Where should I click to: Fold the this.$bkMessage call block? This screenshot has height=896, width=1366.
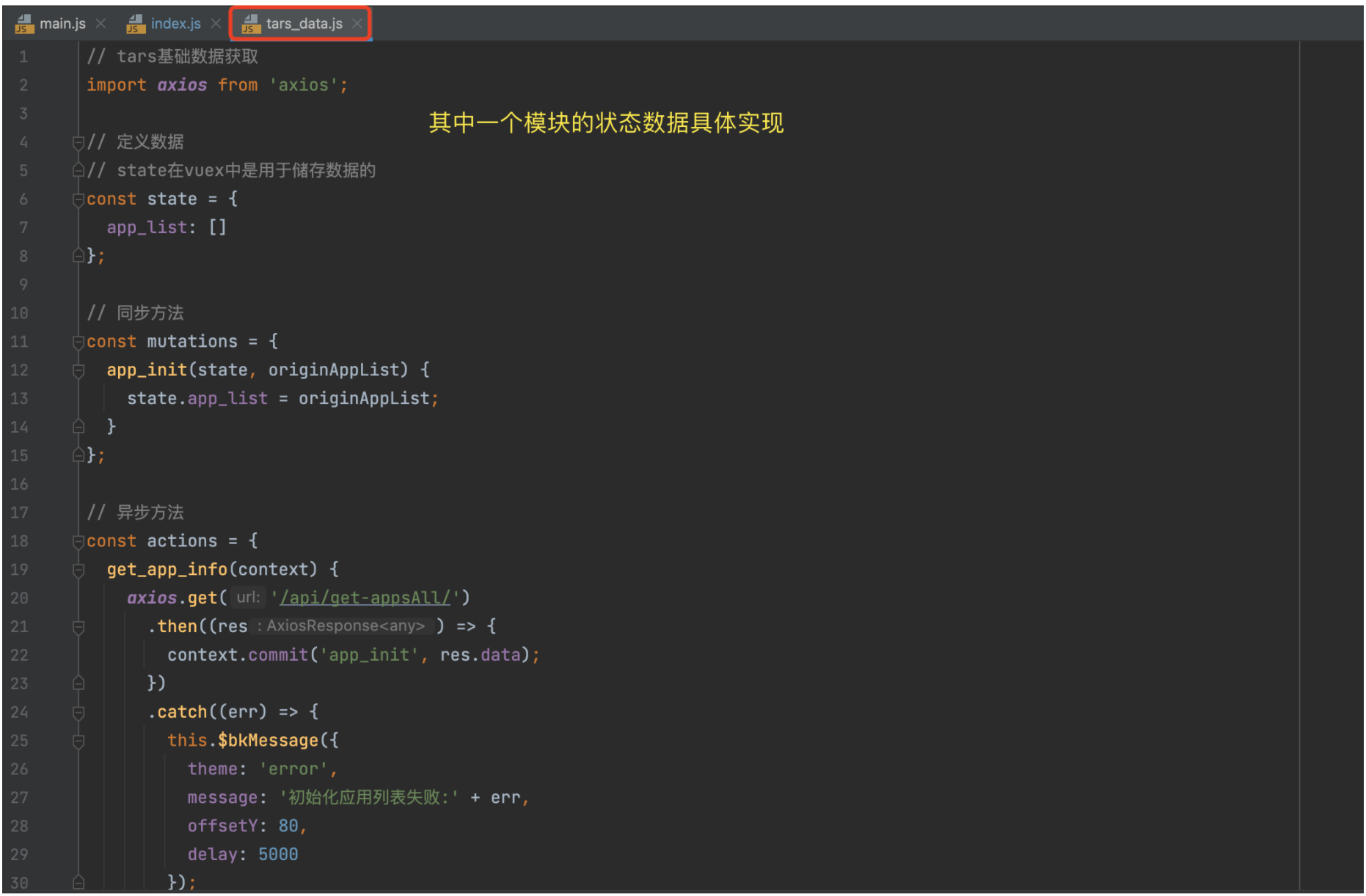(78, 741)
